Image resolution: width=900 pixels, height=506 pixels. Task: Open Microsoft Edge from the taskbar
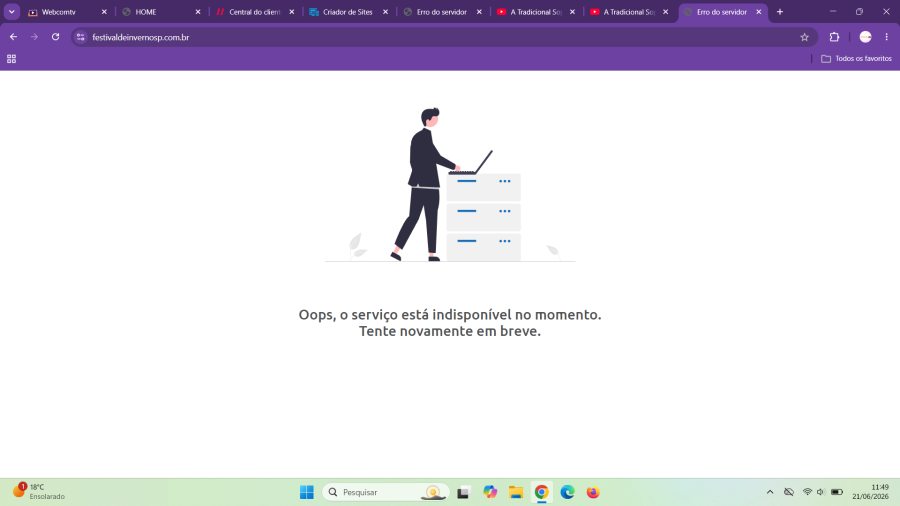coord(567,492)
